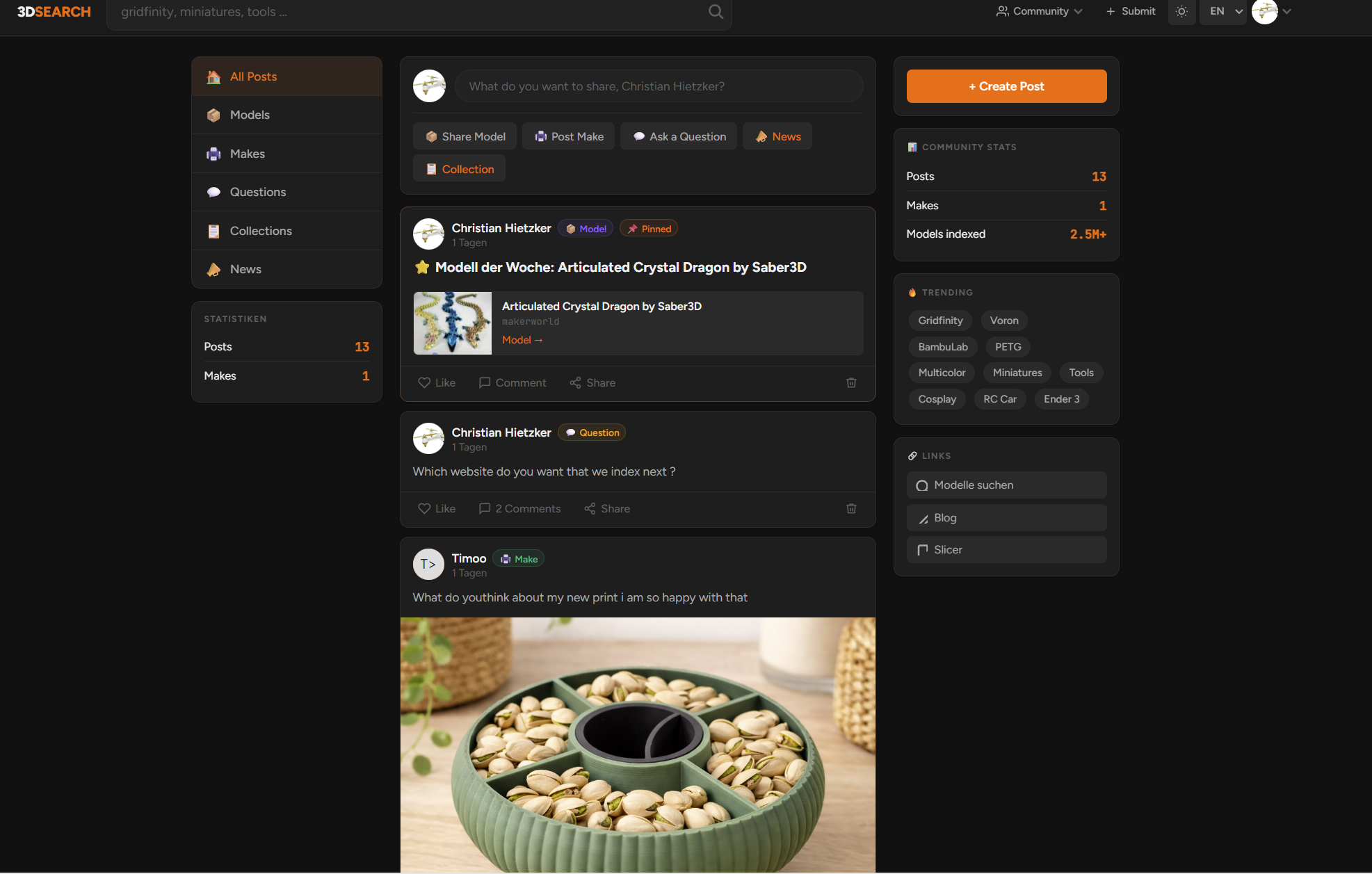The image size is (1372, 874).
Task: Toggle light mode with the sun icon
Action: click(x=1181, y=11)
